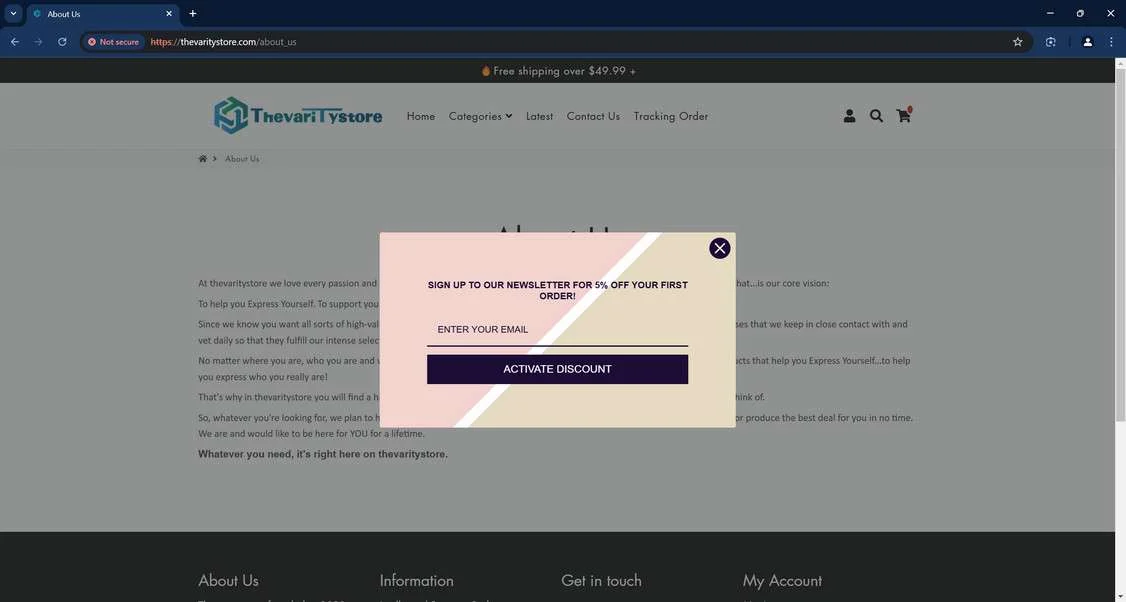Viewport: 1126px width, 602px height.
Task: Click the page vertical scrollbar thumb
Action: click(x=1120, y=244)
